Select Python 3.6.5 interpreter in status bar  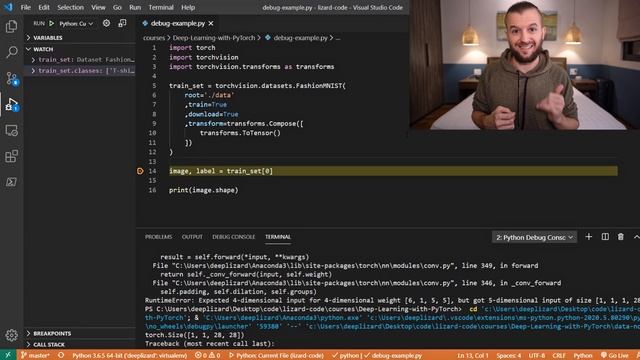pos(129,355)
